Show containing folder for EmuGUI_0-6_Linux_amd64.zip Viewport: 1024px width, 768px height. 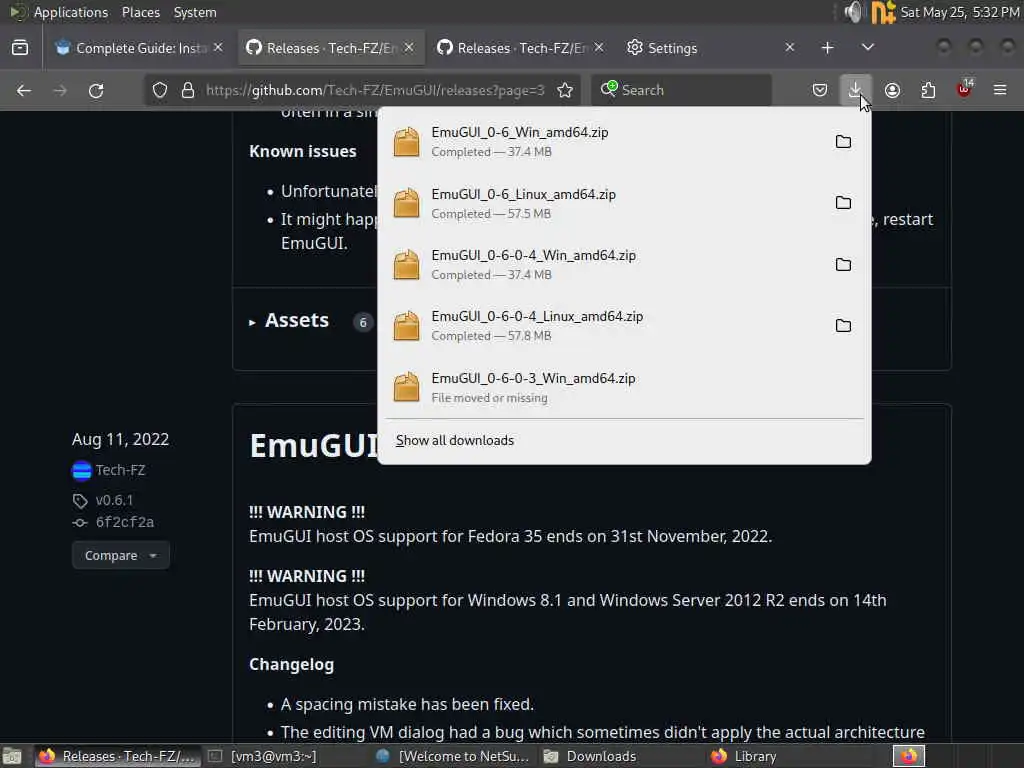tap(843, 203)
